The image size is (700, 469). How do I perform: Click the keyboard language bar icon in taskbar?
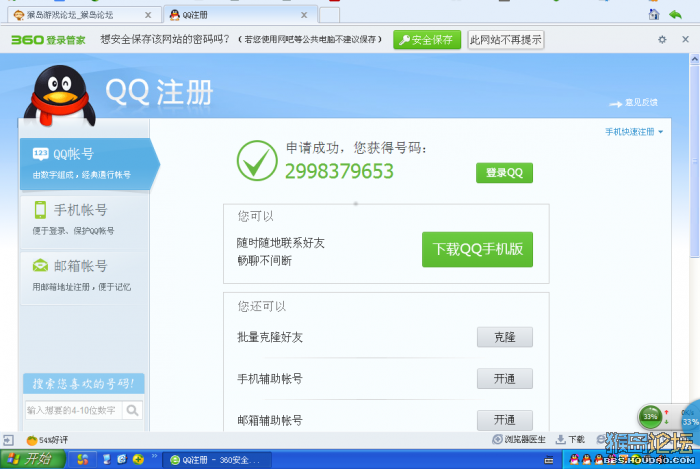[x=549, y=460]
